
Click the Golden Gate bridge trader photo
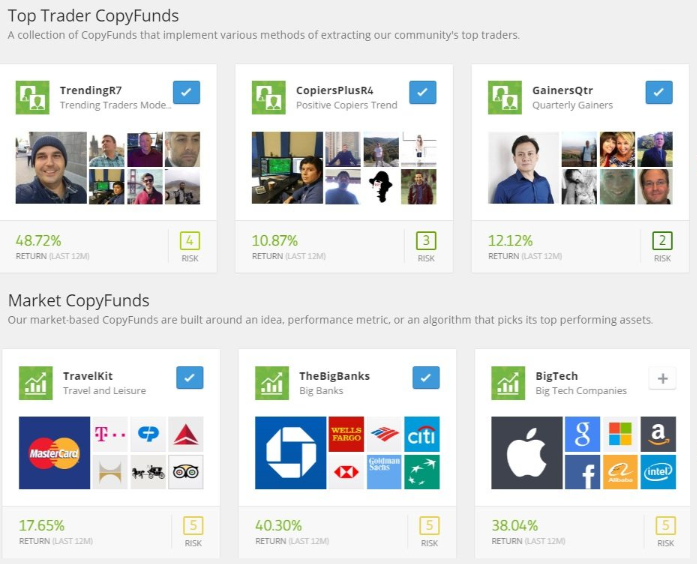click(145, 187)
